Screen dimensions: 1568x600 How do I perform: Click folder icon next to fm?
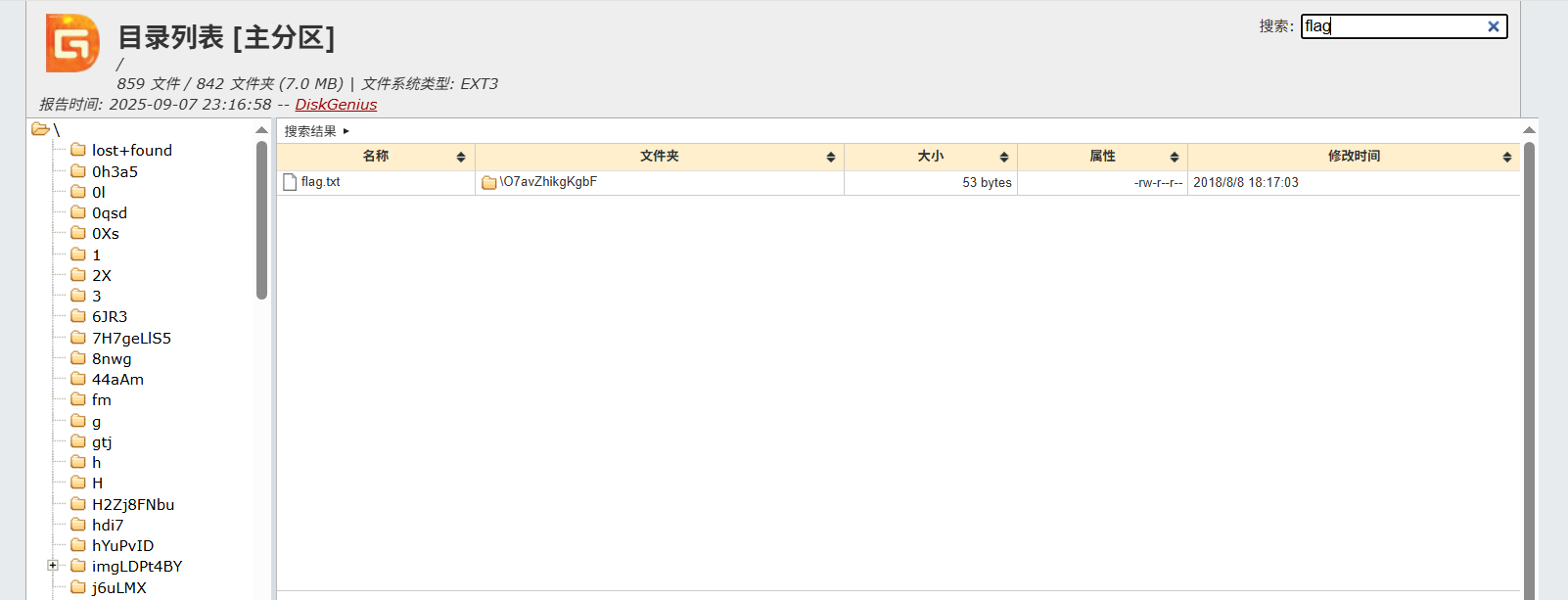[x=78, y=398]
